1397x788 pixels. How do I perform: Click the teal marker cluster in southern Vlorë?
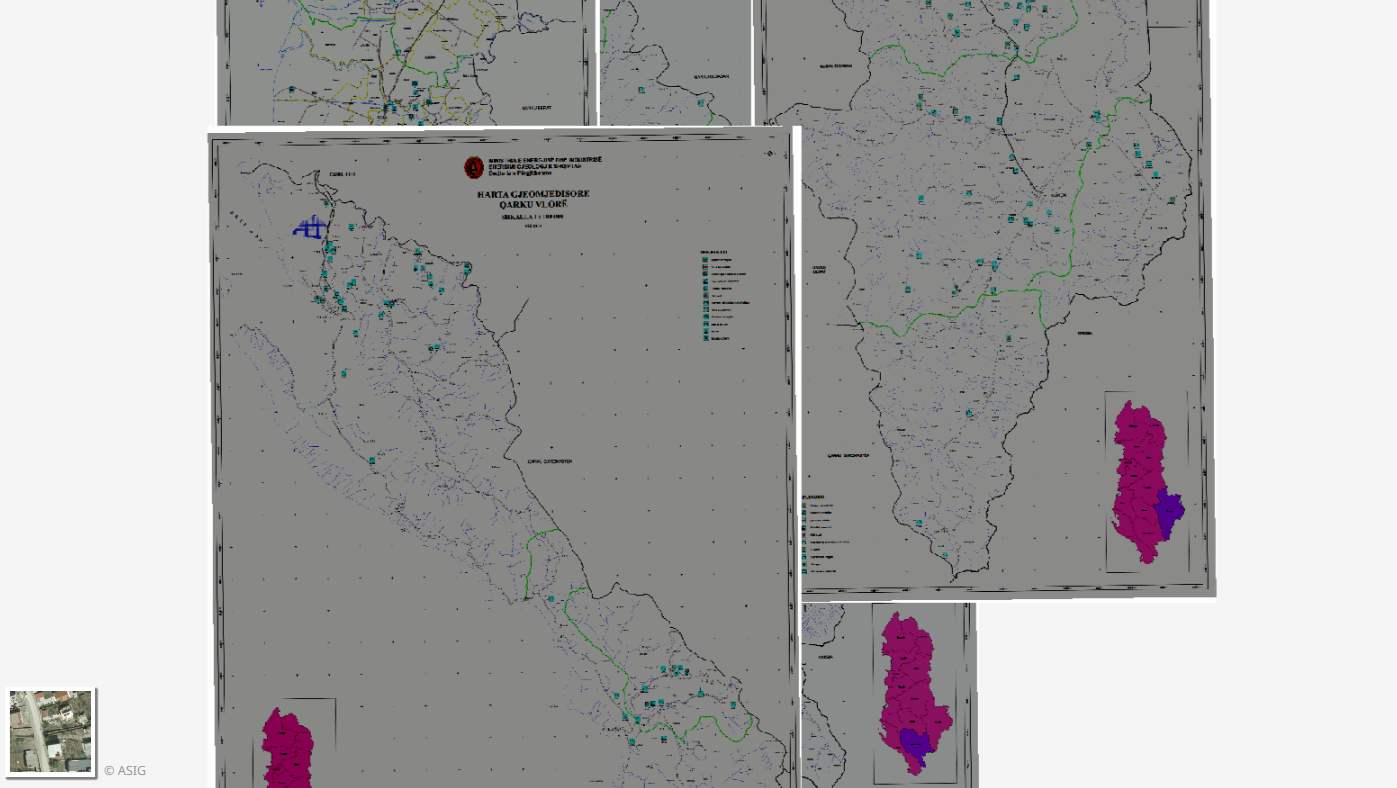click(x=674, y=671)
